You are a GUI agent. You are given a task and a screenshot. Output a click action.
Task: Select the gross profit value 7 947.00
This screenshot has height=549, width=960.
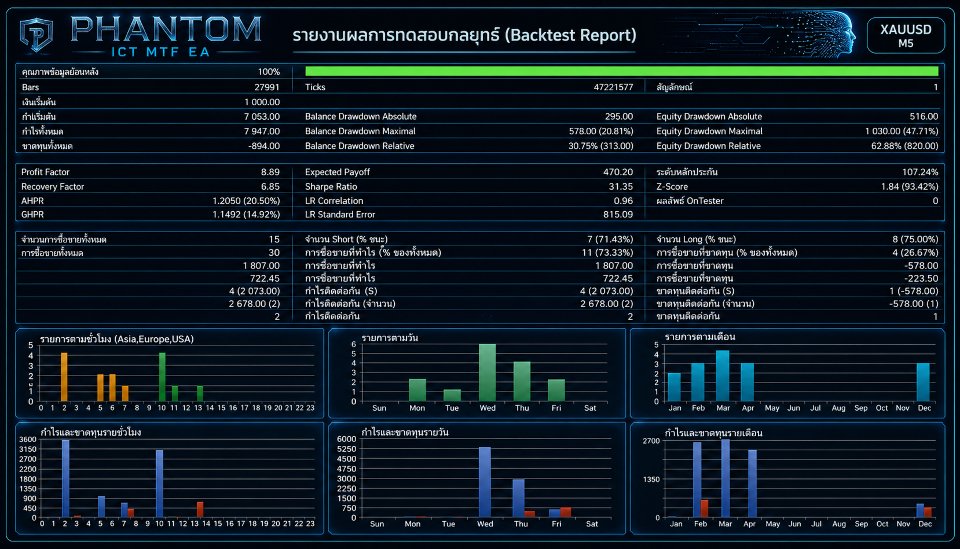[x=262, y=131]
